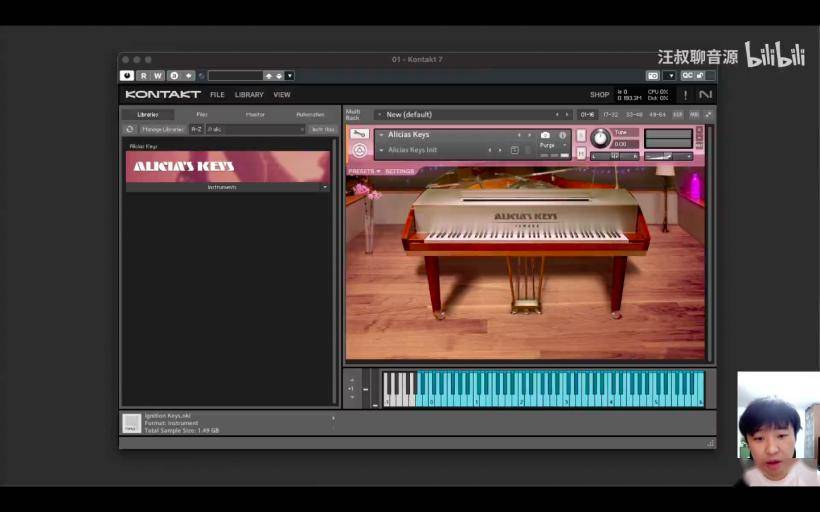820x512 pixels.
Task: Click the Native Instruments logo icon
Action: click(x=705, y=95)
